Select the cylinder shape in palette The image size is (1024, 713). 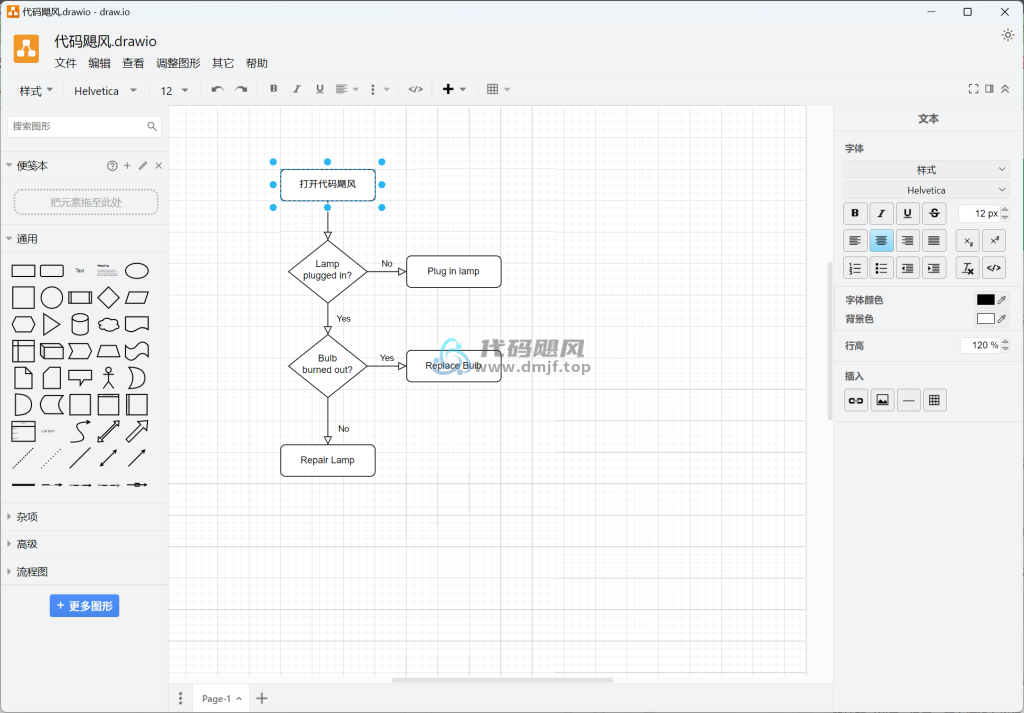tap(80, 325)
